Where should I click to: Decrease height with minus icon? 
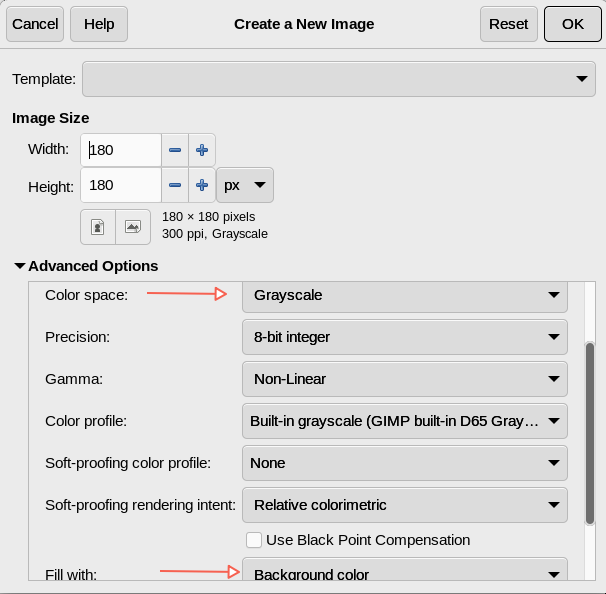click(175, 185)
